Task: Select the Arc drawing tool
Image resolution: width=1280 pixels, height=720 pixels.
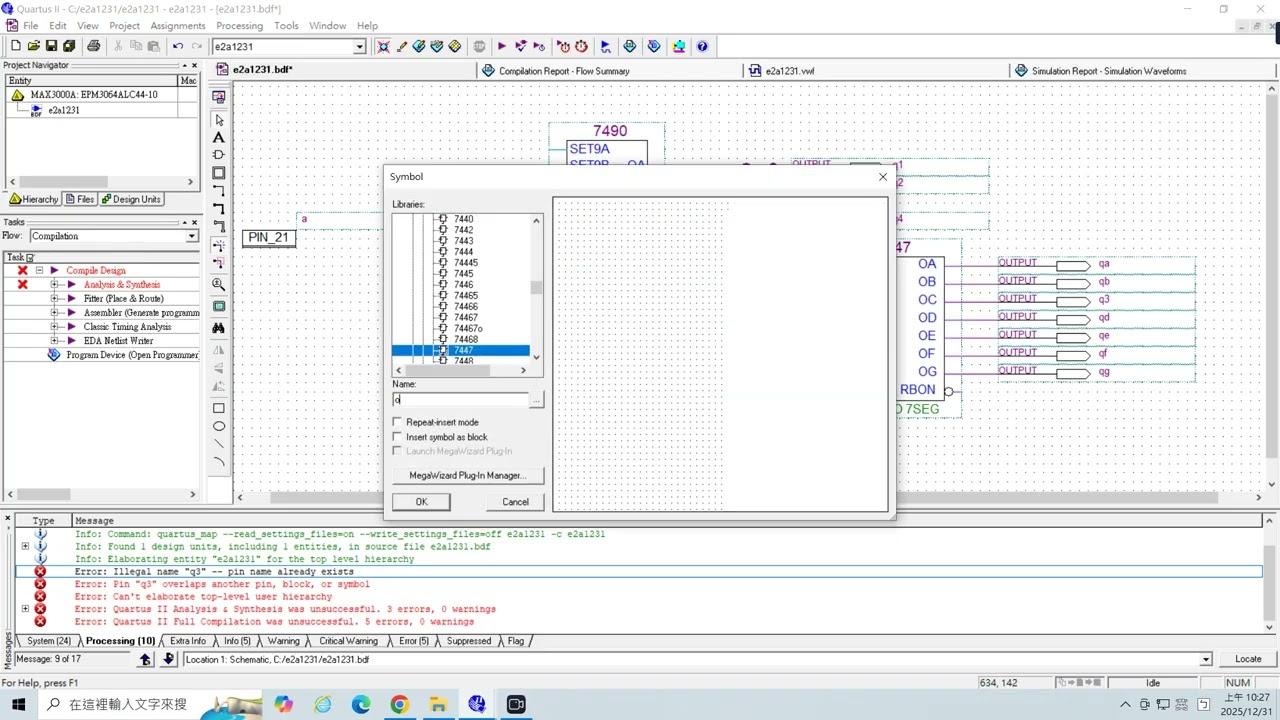Action: (x=219, y=462)
